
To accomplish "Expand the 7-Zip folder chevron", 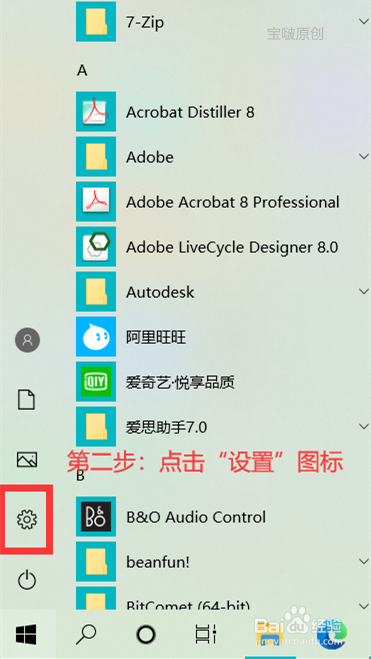I will (364, 21).
